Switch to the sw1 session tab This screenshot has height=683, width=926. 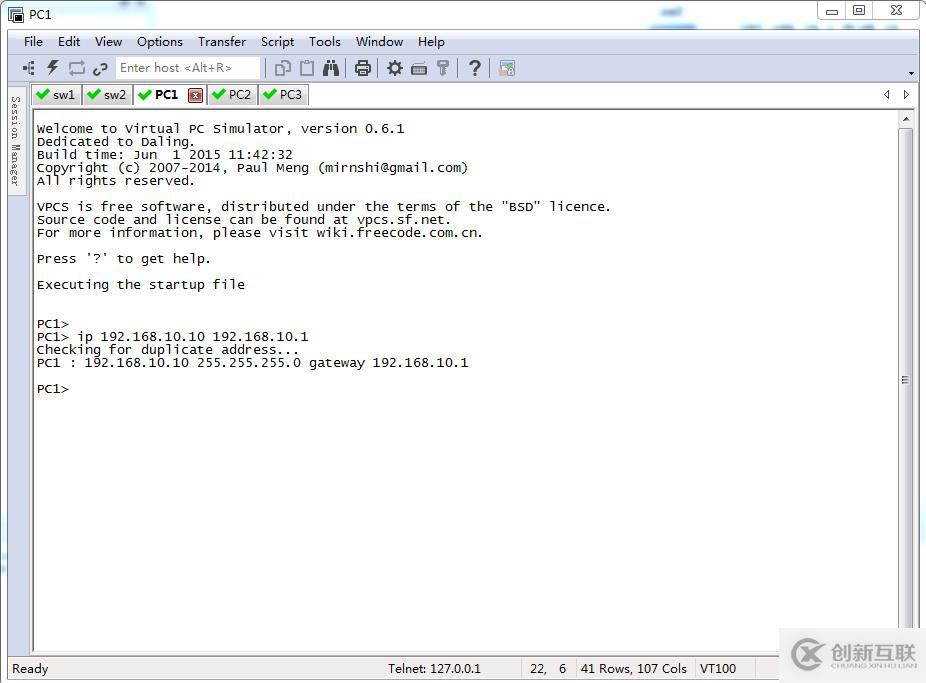click(x=56, y=94)
